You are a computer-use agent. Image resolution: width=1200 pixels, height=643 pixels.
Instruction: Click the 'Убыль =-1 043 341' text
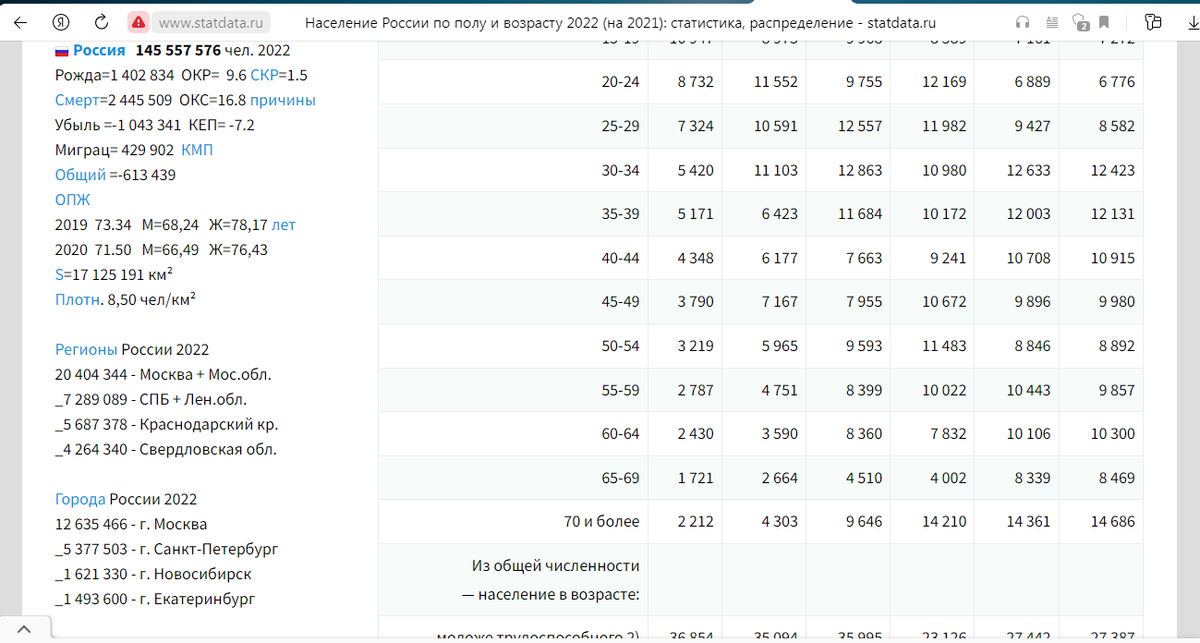(117, 125)
